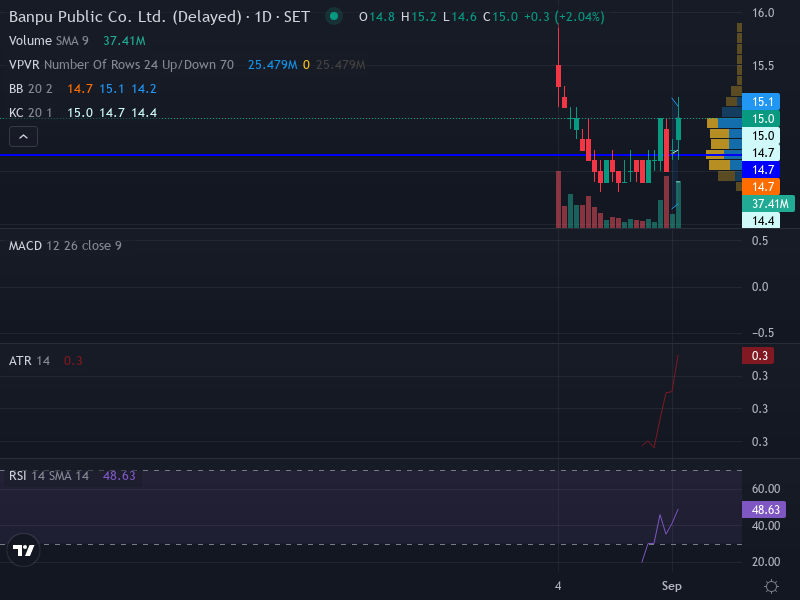800x600 pixels.
Task: Click the green market status dot
Action: 334,16
